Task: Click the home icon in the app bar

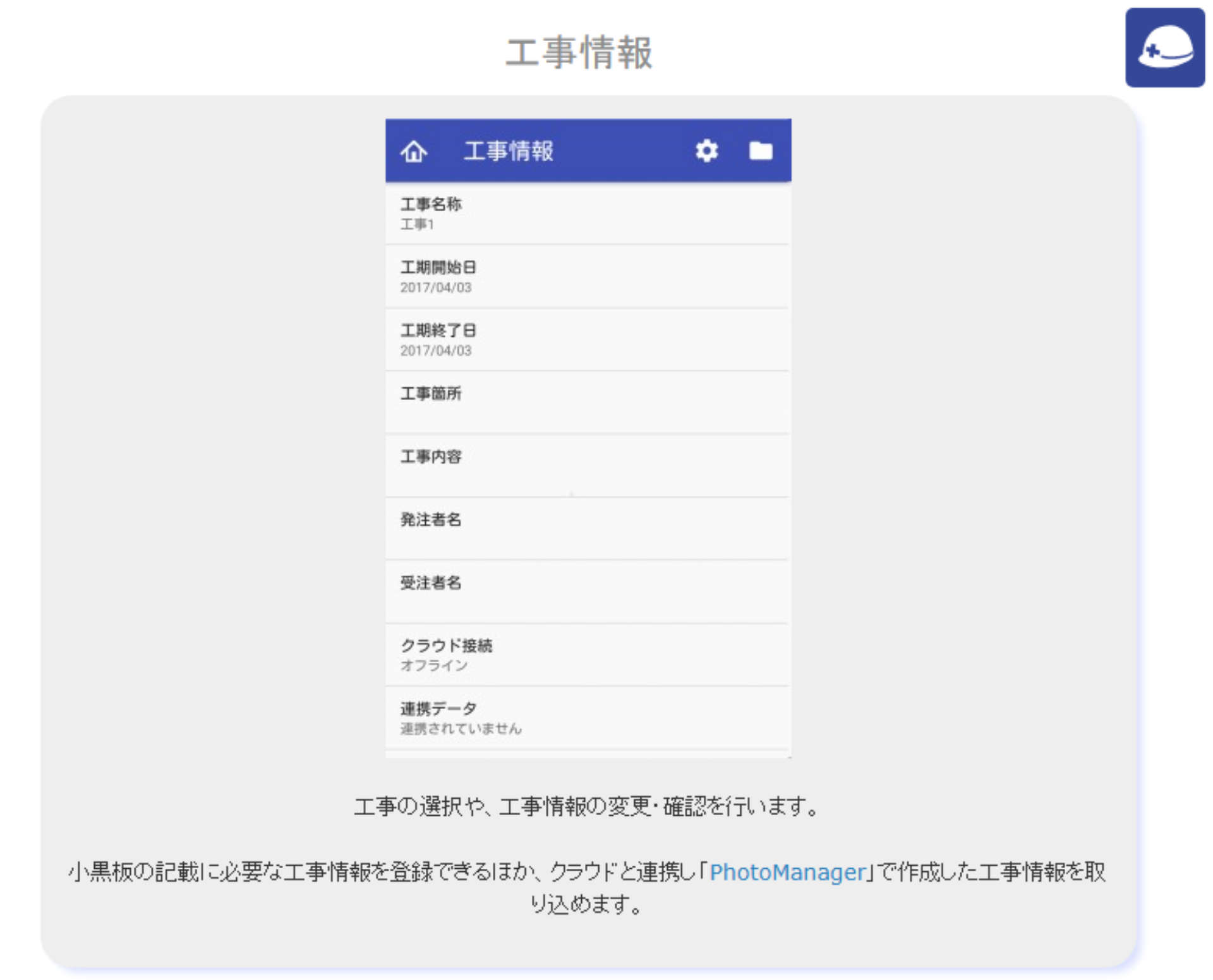Action: coord(414,151)
